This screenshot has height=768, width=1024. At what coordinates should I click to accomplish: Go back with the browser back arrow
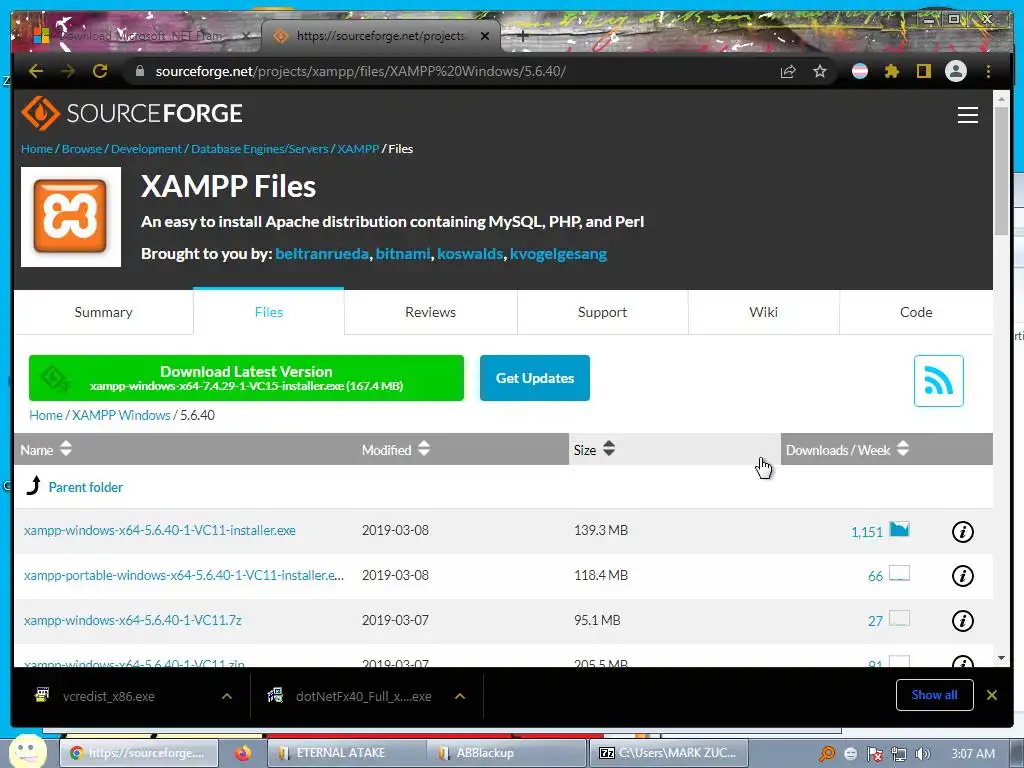click(36, 71)
